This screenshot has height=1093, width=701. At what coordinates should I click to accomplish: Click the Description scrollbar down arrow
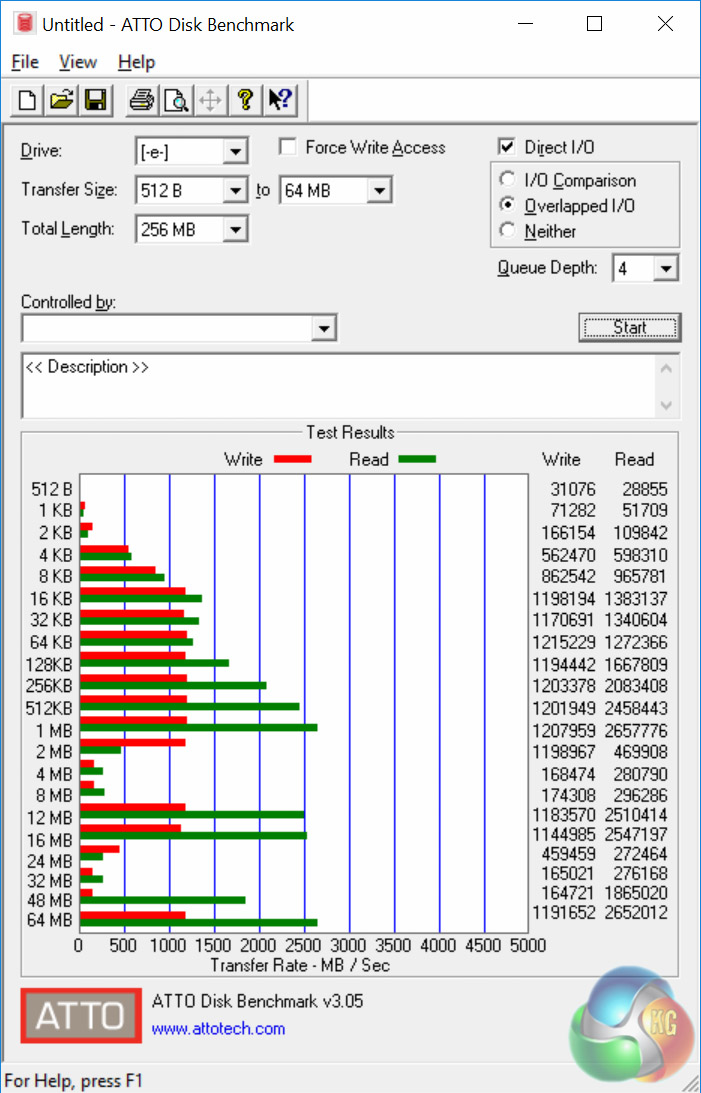pyautogui.click(x=666, y=405)
